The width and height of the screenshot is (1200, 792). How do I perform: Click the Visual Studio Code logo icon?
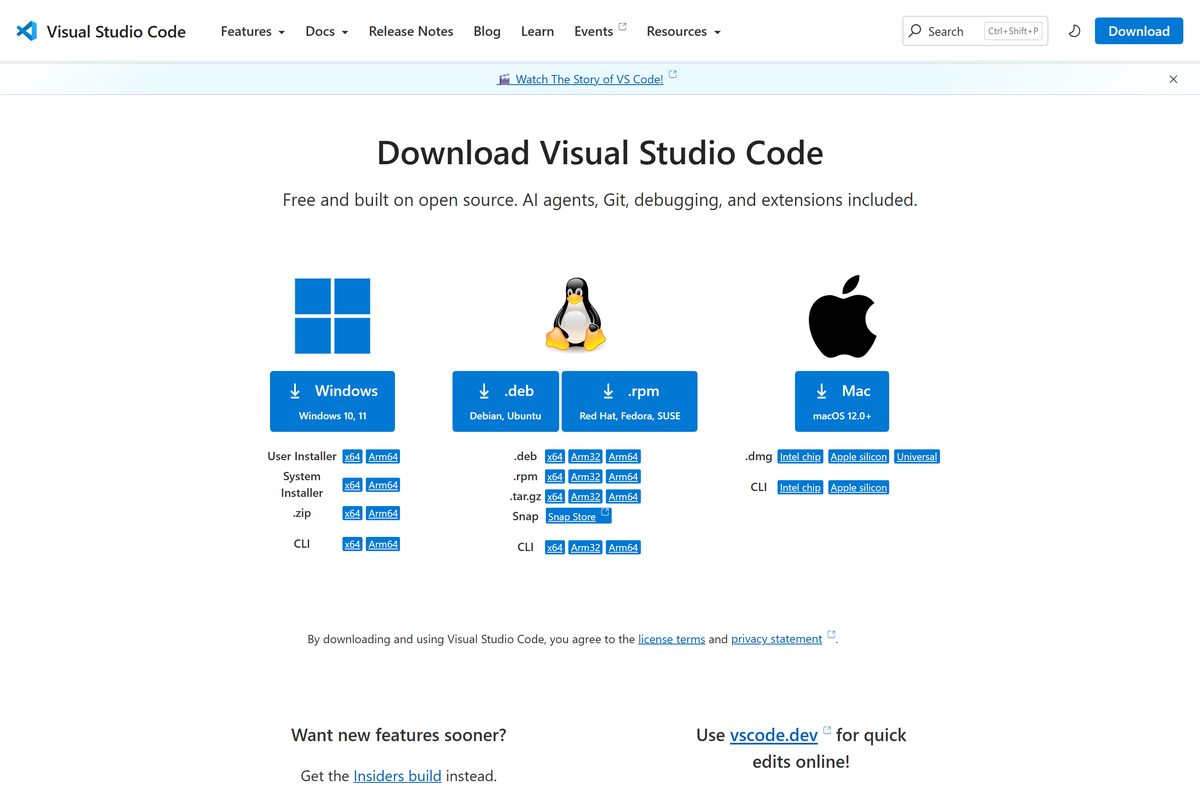[27, 31]
